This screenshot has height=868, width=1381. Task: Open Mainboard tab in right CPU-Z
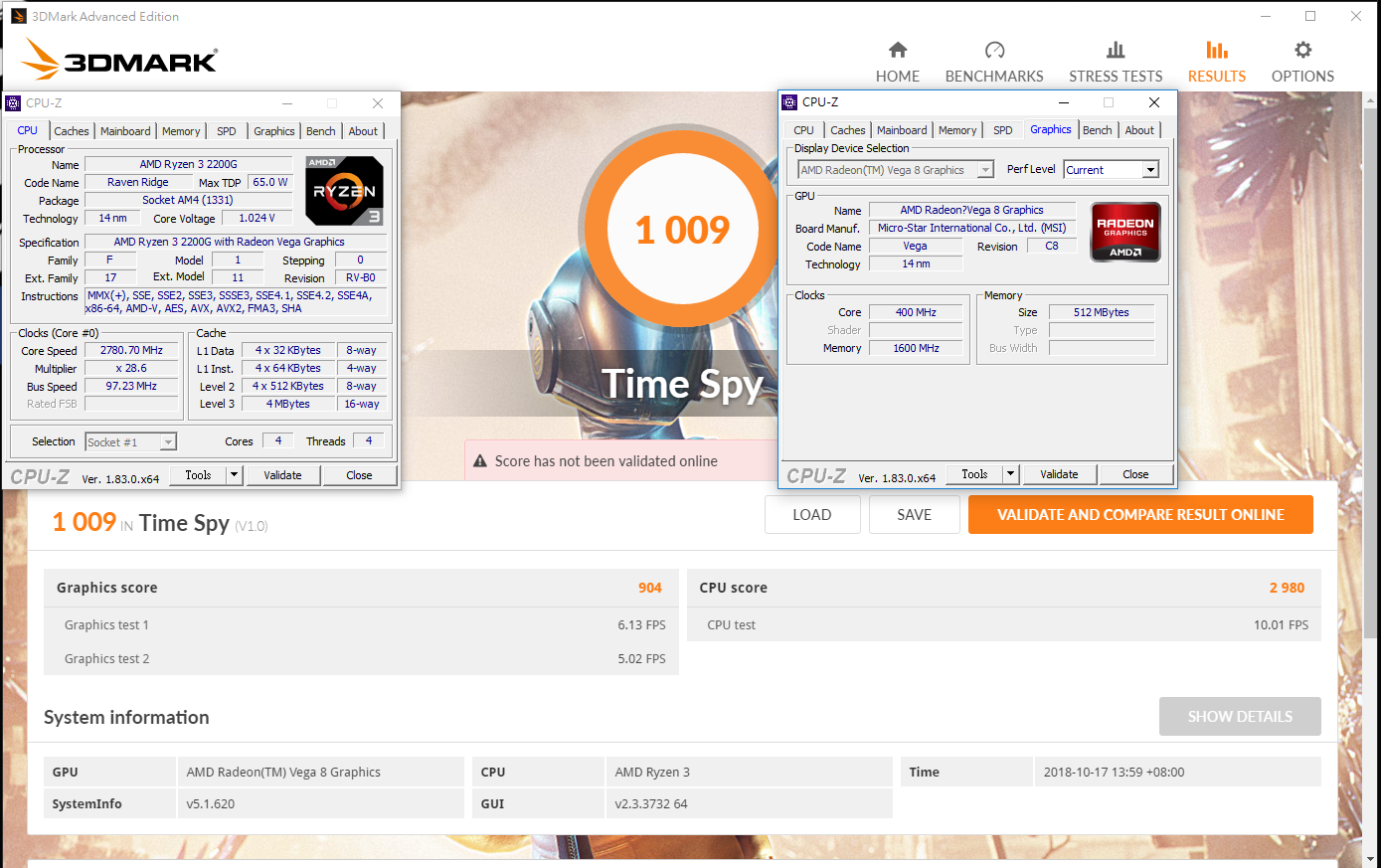tap(902, 130)
